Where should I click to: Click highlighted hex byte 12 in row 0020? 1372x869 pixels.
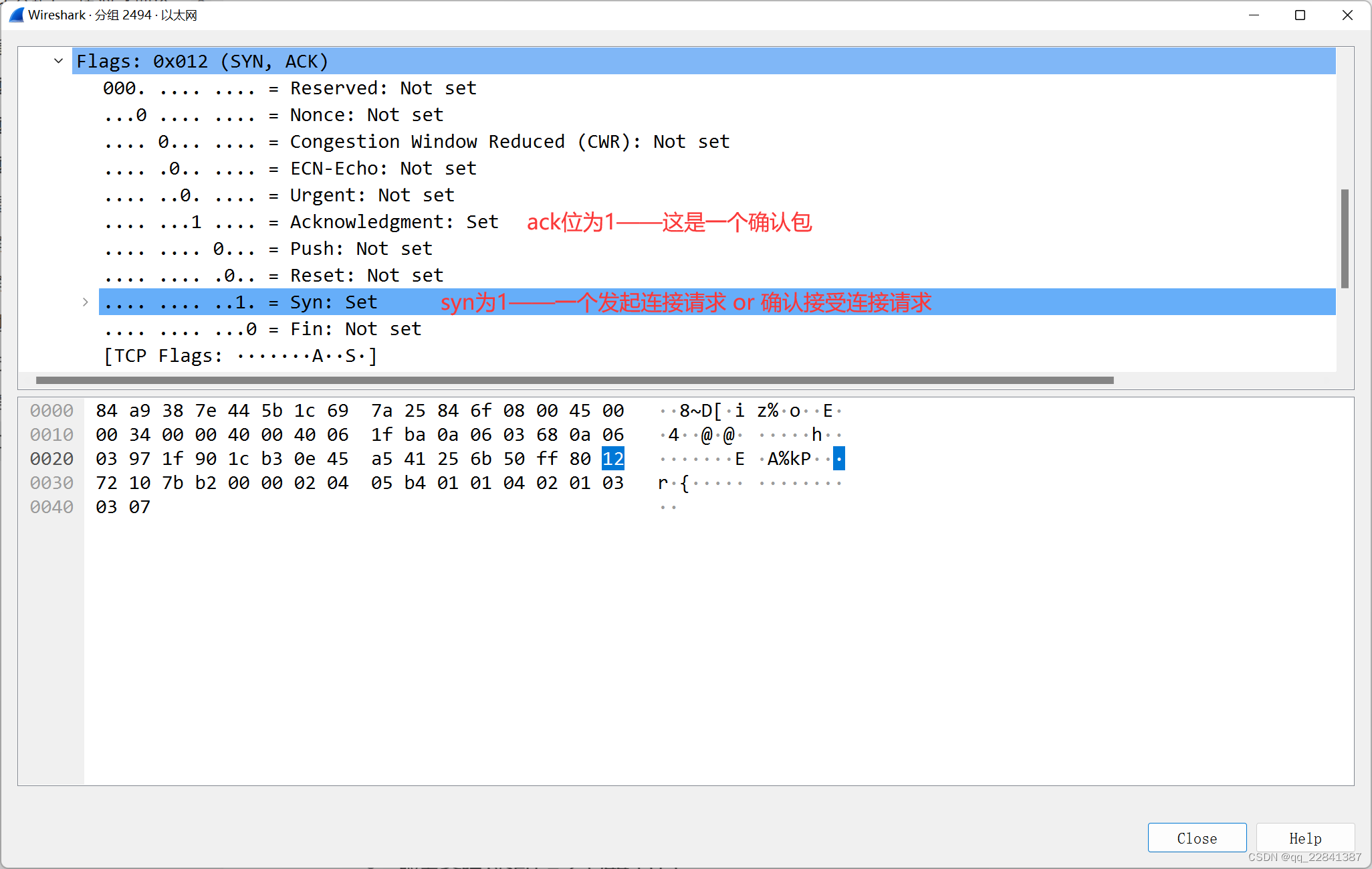coord(613,459)
